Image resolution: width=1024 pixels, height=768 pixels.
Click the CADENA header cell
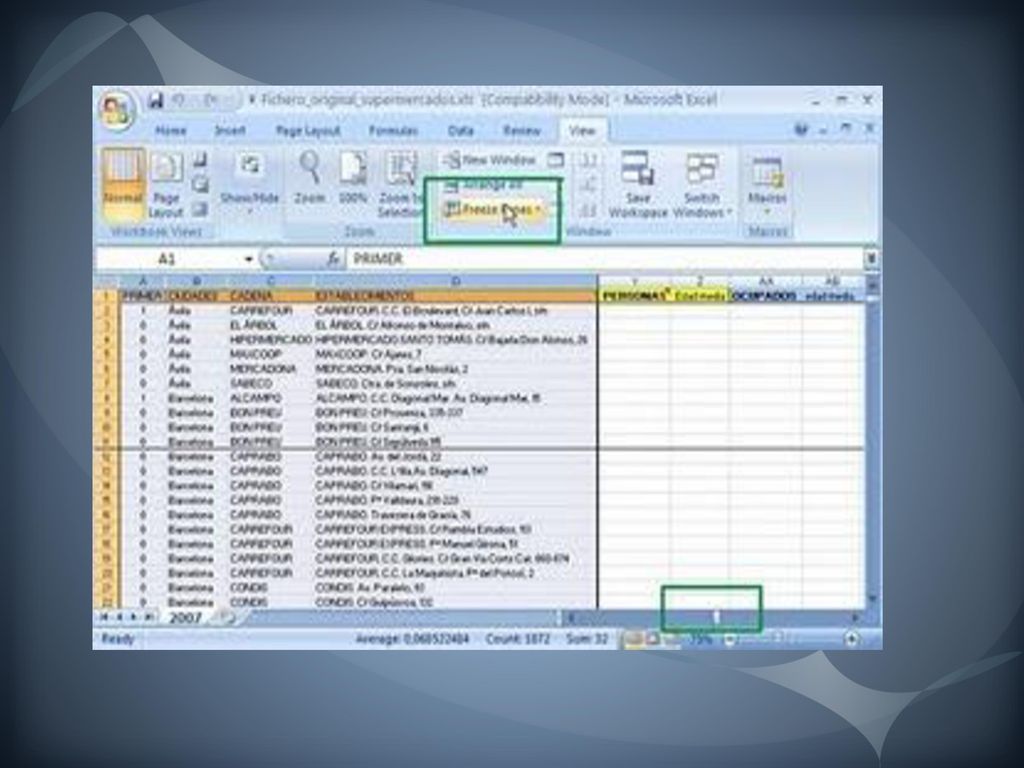[x=270, y=296]
